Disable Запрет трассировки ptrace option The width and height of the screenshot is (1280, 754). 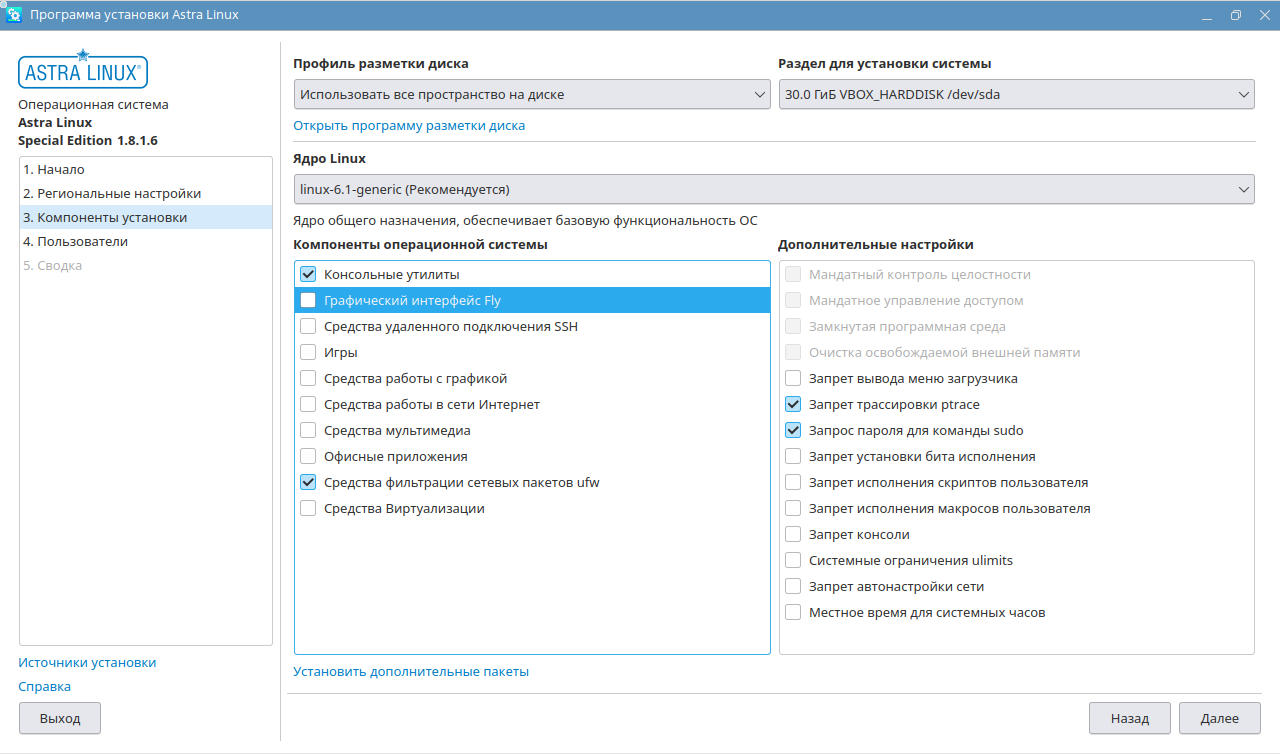pos(793,404)
